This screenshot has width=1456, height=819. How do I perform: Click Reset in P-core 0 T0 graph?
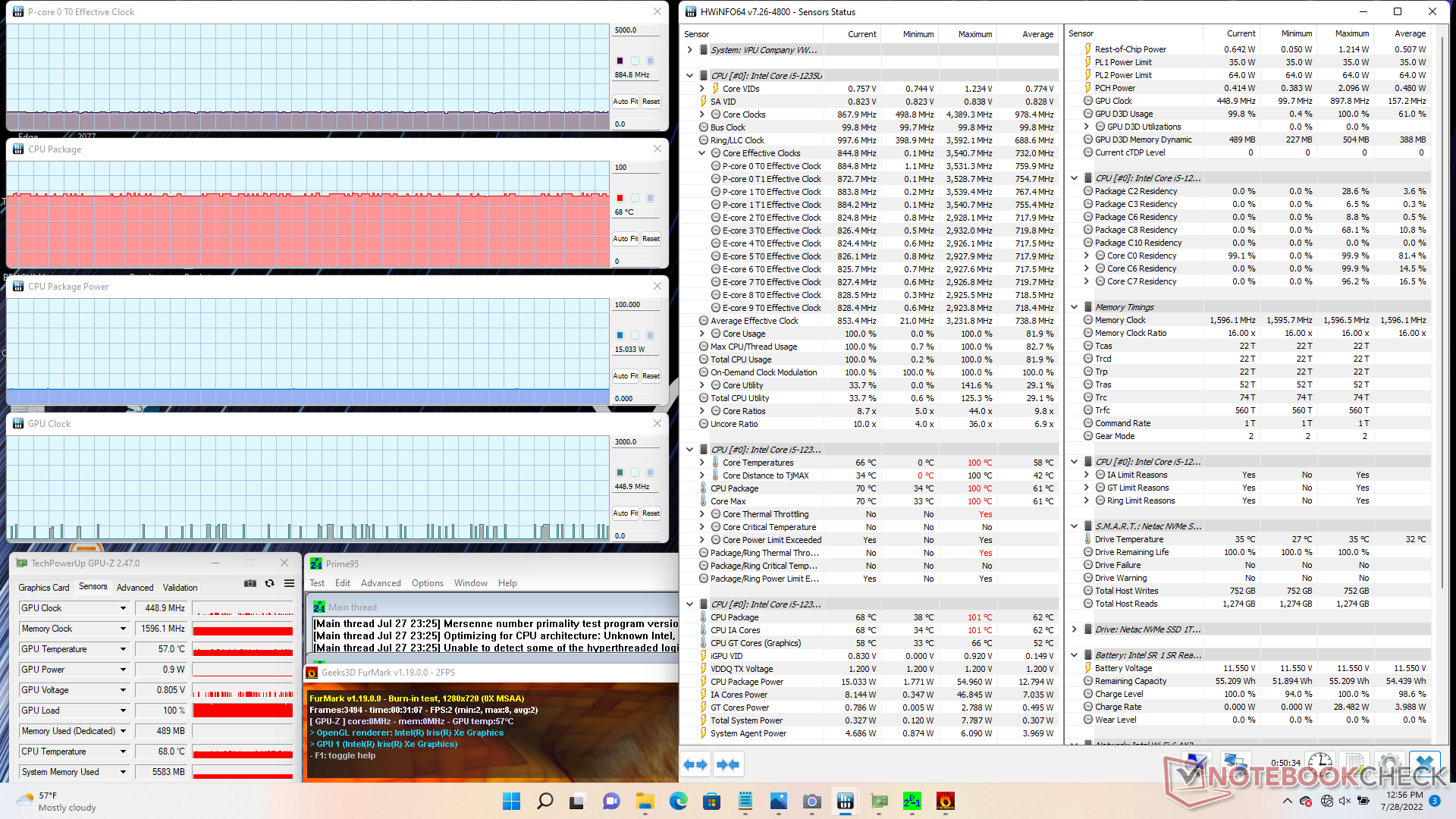tap(651, 102)
